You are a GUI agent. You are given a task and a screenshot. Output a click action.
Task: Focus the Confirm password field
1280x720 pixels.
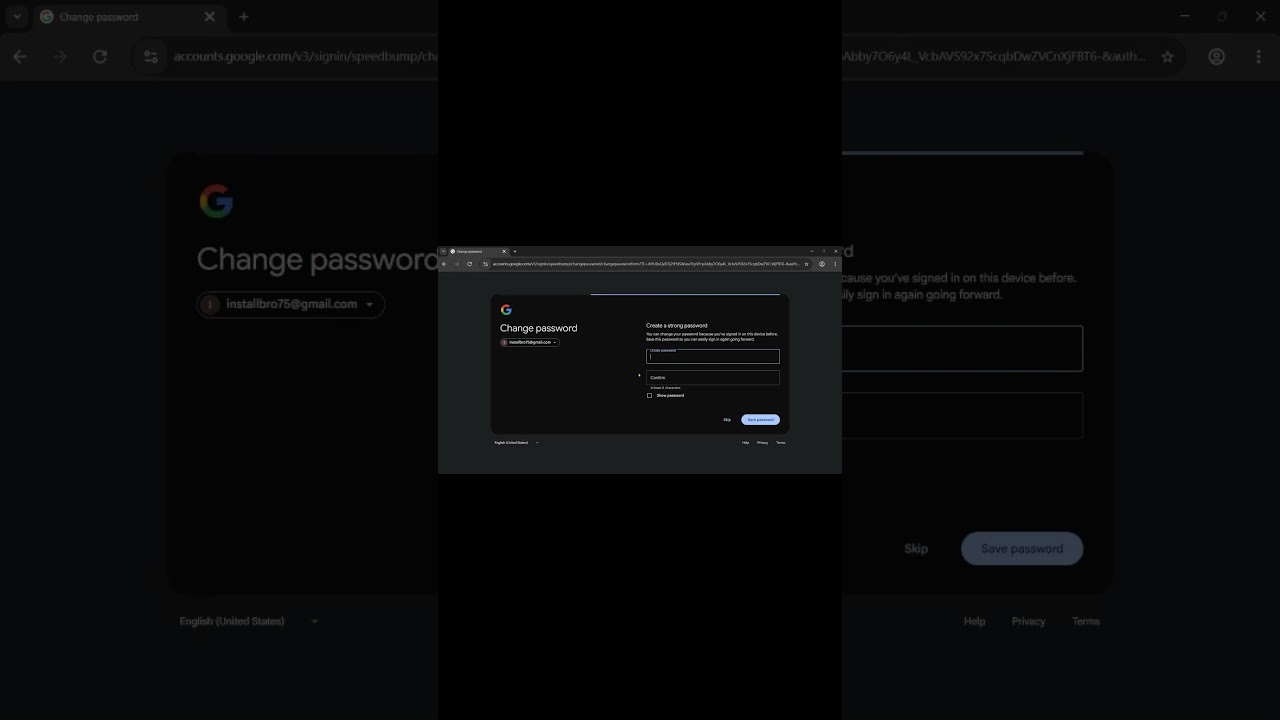pyautogui.click(x=713, y=377)
